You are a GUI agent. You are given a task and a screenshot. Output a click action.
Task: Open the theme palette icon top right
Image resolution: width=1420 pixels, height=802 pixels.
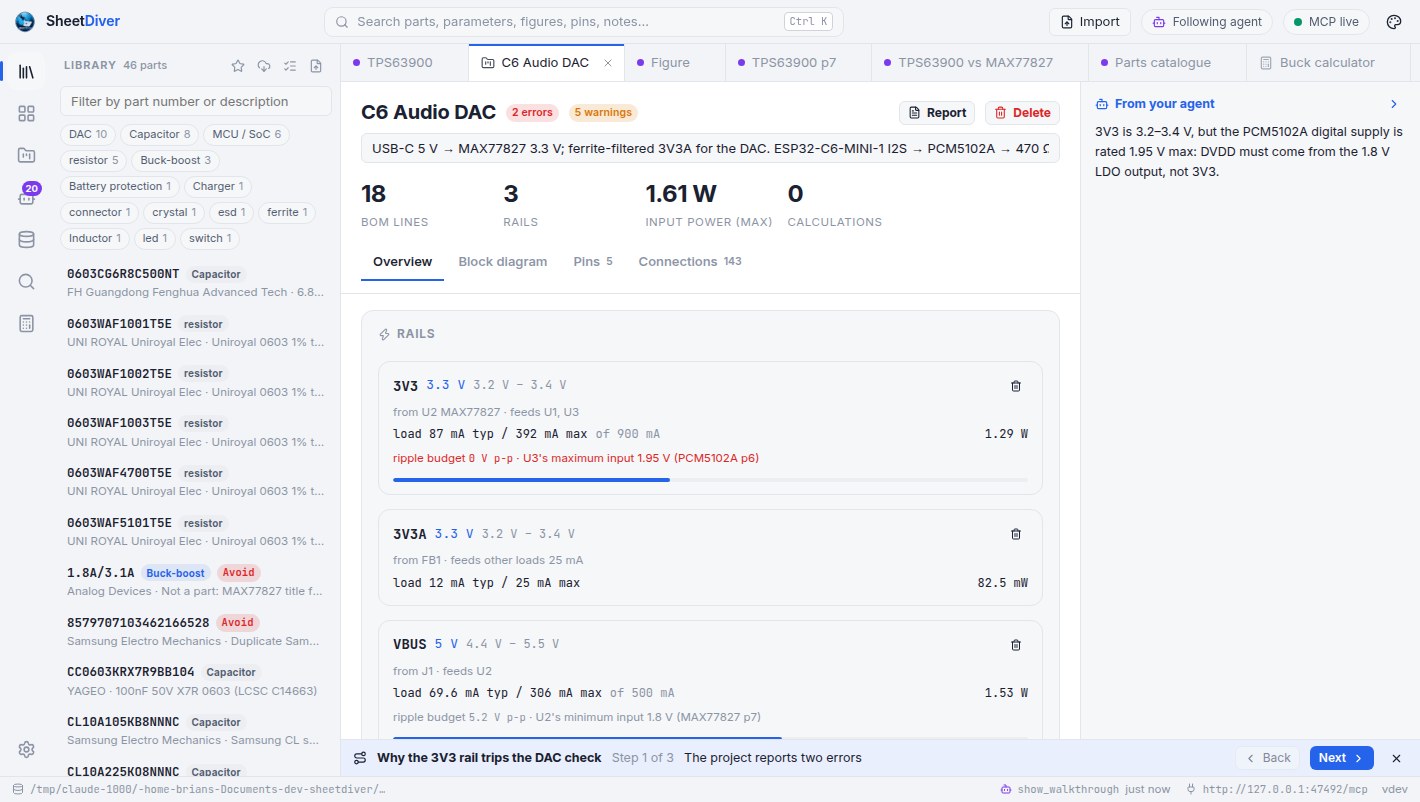[x=1394, y=22]
